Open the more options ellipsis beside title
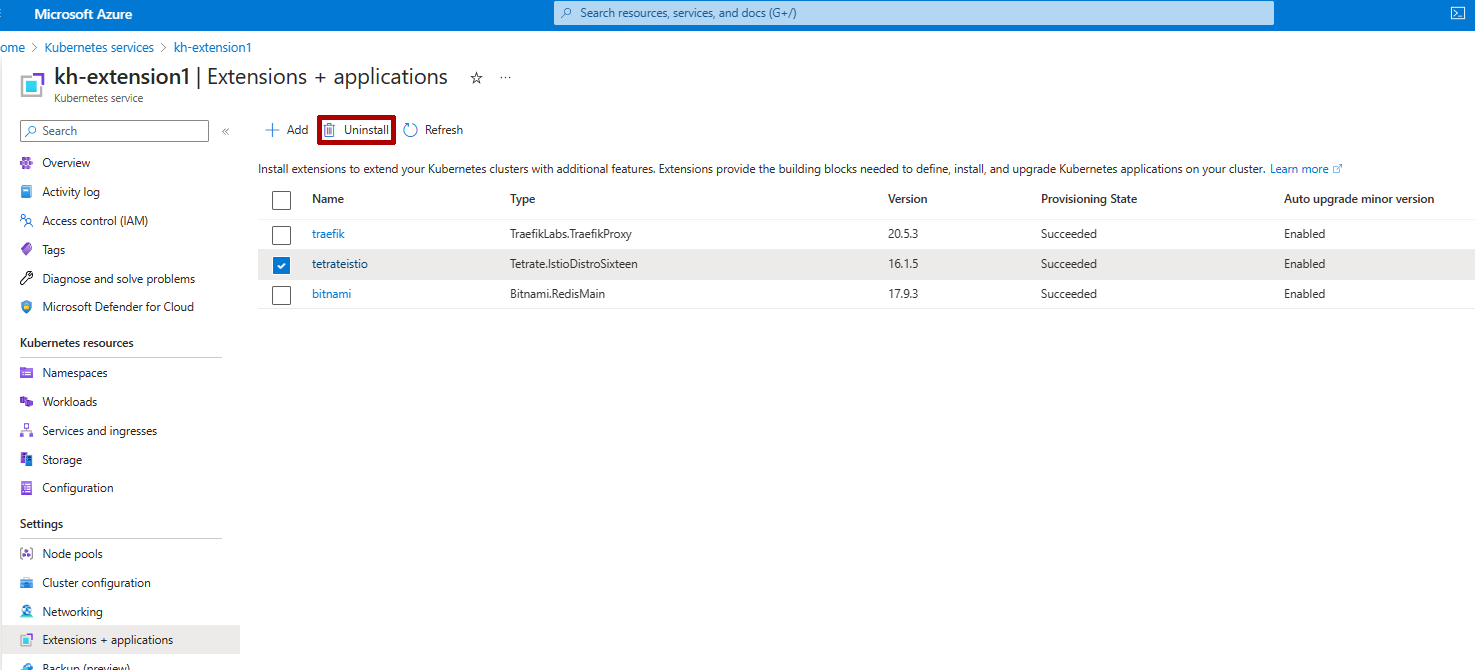Image resolution: width=1475 pixels, height=670 pixels. tap(505, 78)
